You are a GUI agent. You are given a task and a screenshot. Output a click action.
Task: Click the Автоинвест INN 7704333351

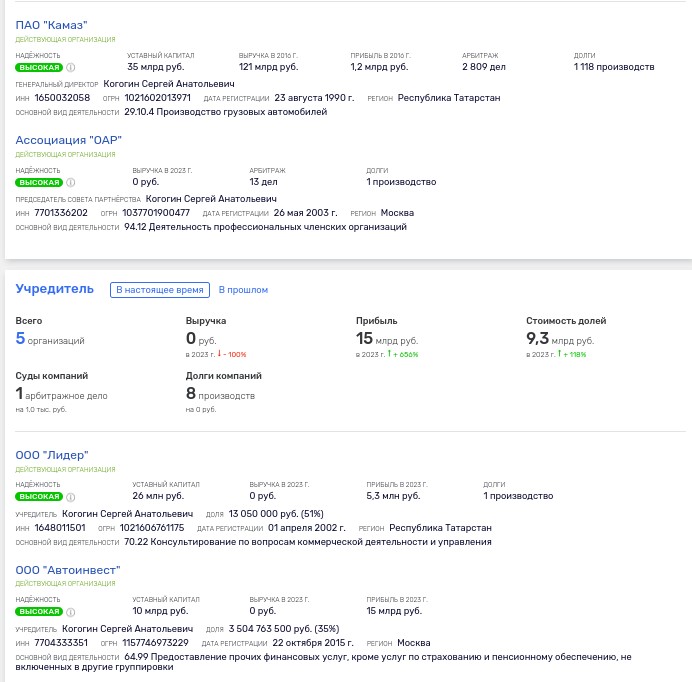coord(61,643)
